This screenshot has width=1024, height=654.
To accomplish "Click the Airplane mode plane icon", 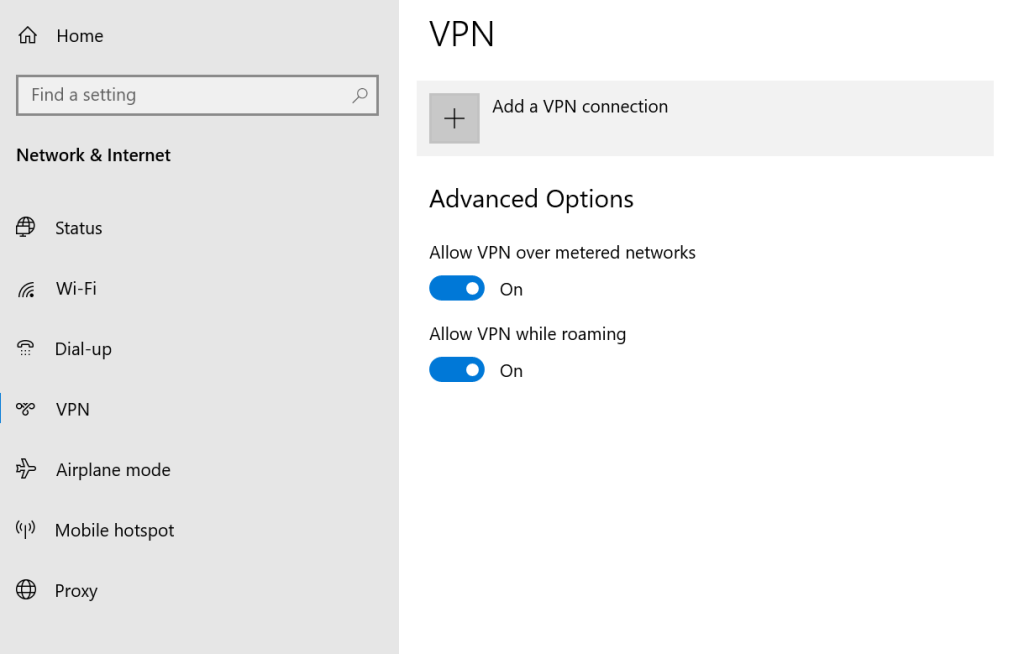I will coord(26,470).
